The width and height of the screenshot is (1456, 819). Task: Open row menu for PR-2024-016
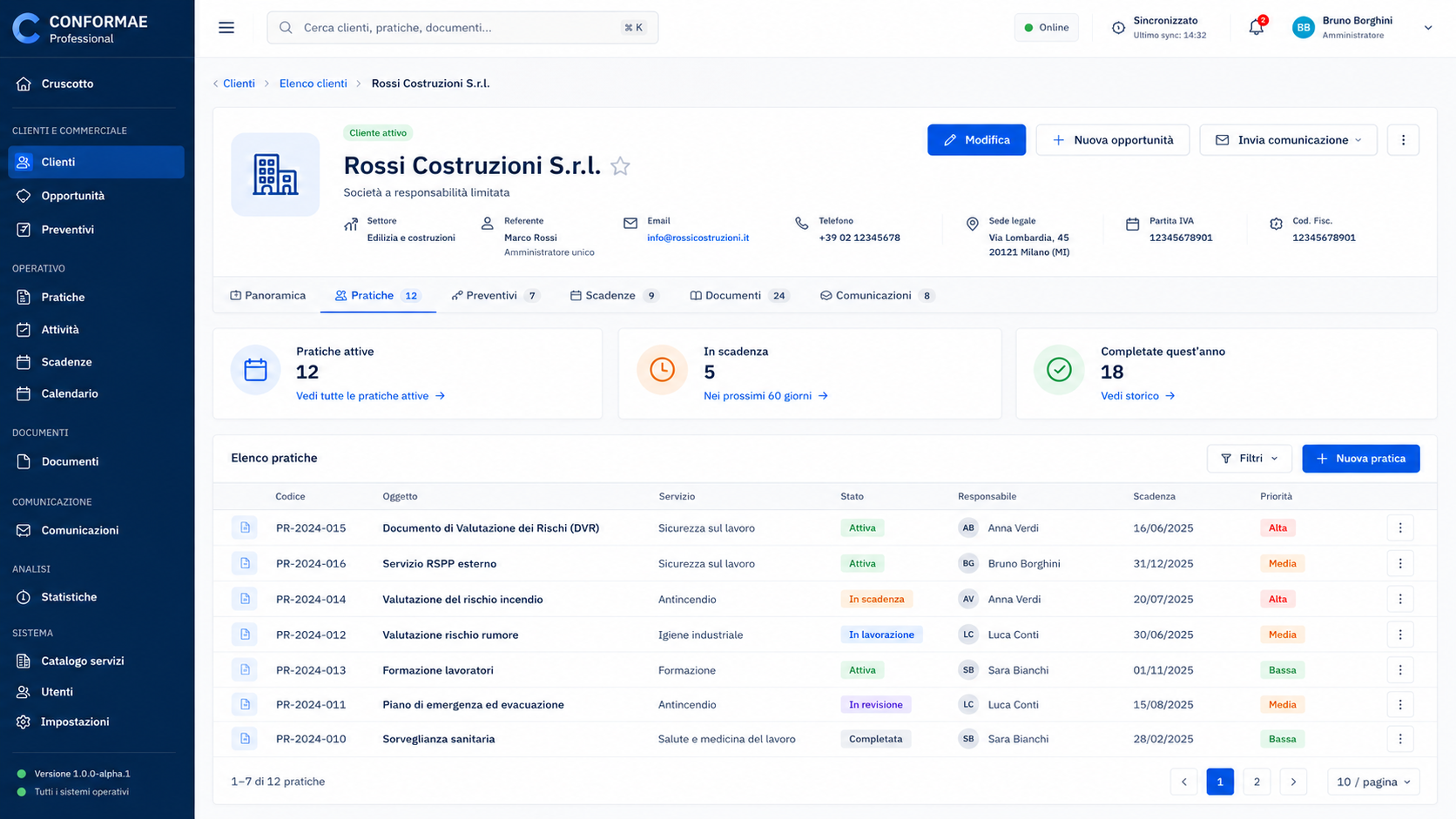tap(1400, 563)
